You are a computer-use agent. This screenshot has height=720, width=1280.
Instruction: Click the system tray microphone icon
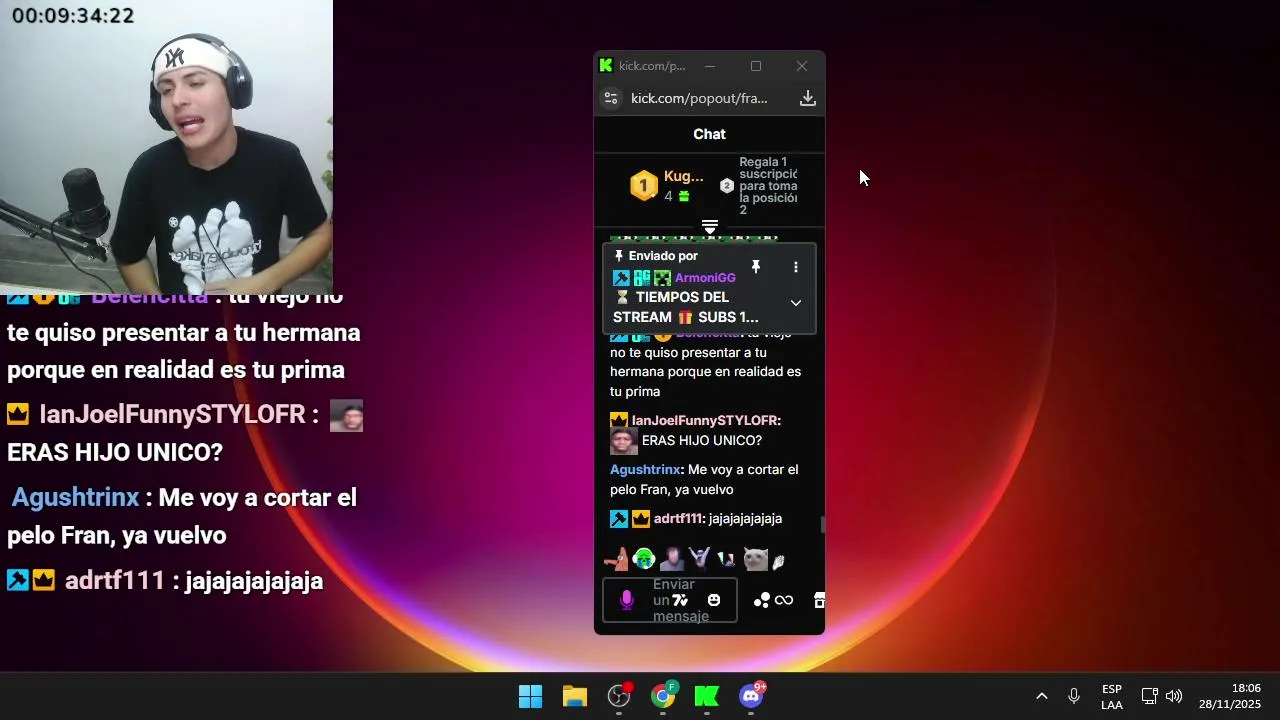(x=1074, y=696)
